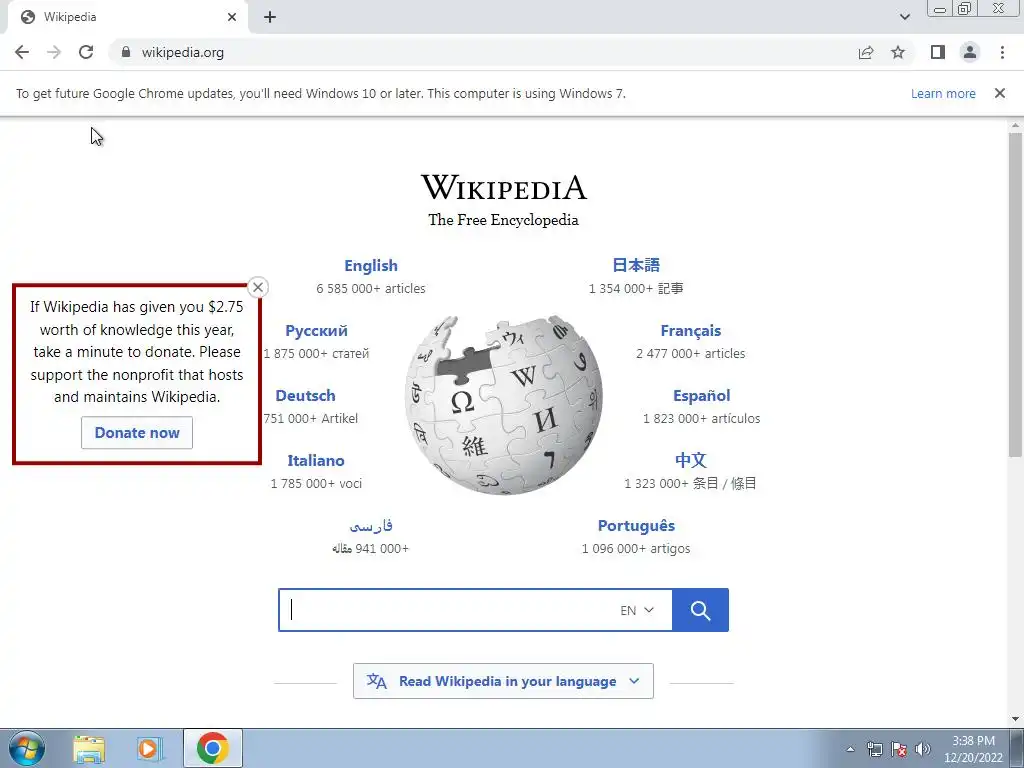
Task: Open Learn more about Chrome updates
Action: coord(943,93)
